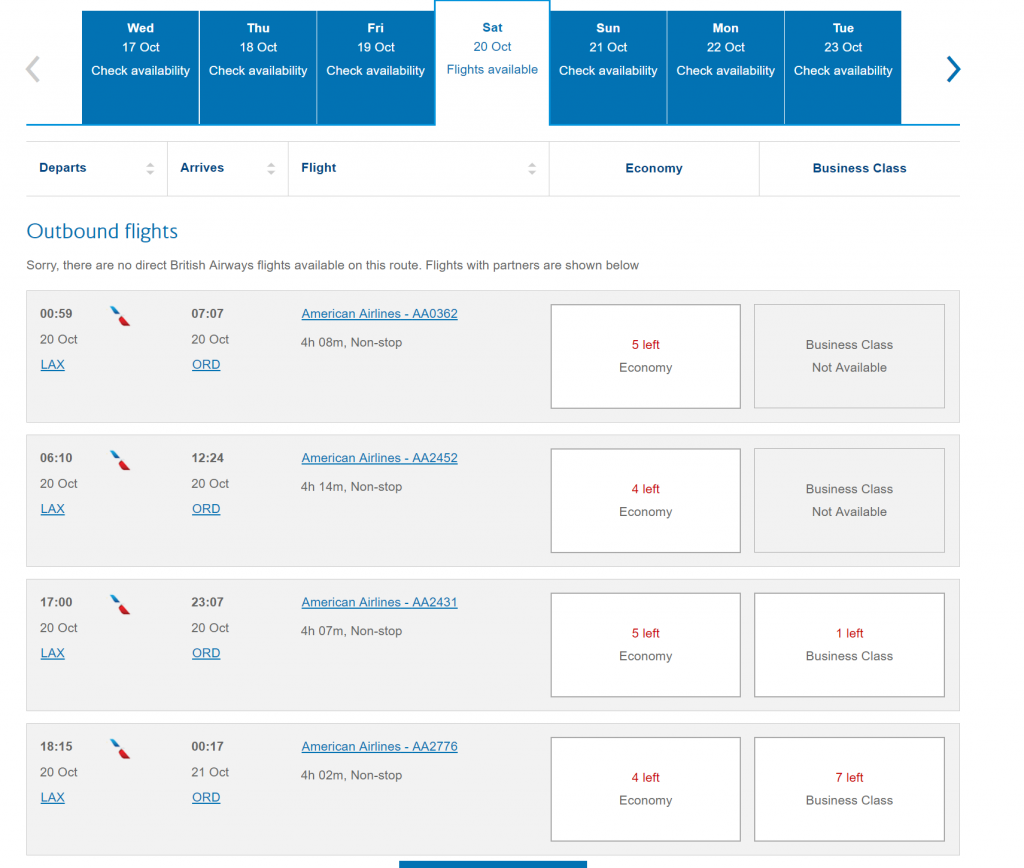Screen dimensions: 1024x868
Task: Click American Airlines logo on 06:10 flight
Action: pos(120,460)
